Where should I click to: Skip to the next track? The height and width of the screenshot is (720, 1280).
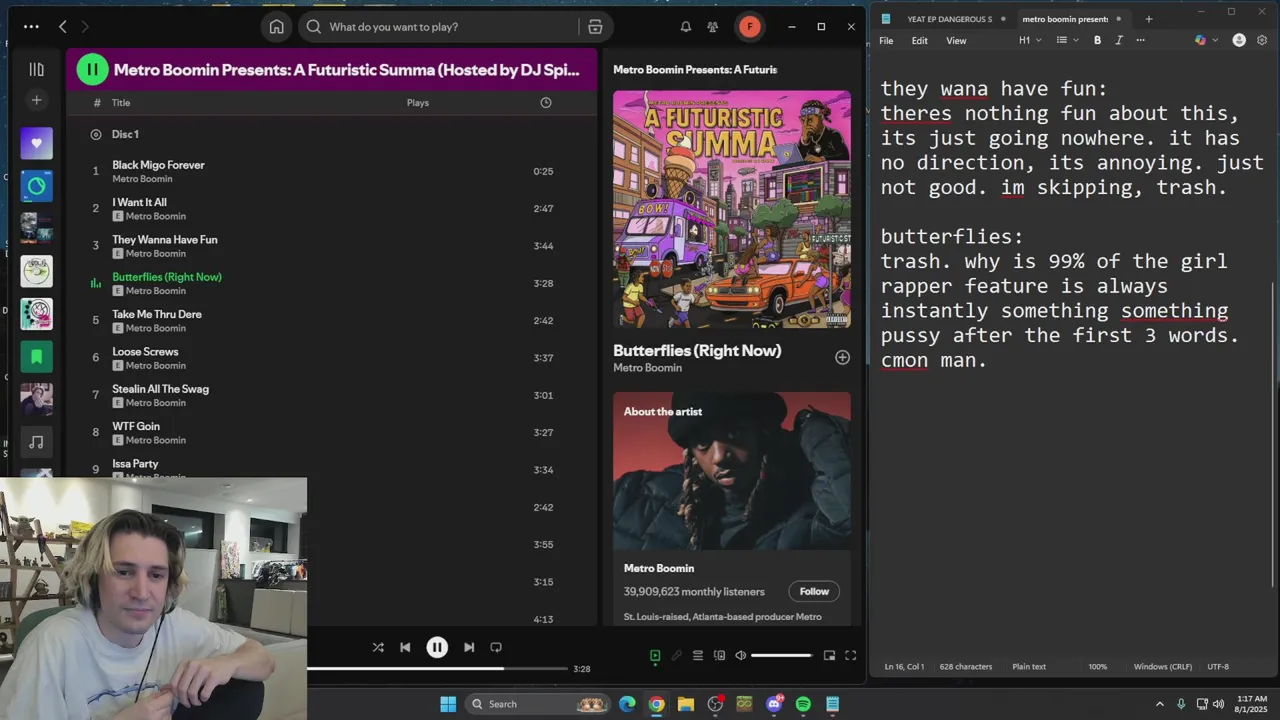click(469, 647)
